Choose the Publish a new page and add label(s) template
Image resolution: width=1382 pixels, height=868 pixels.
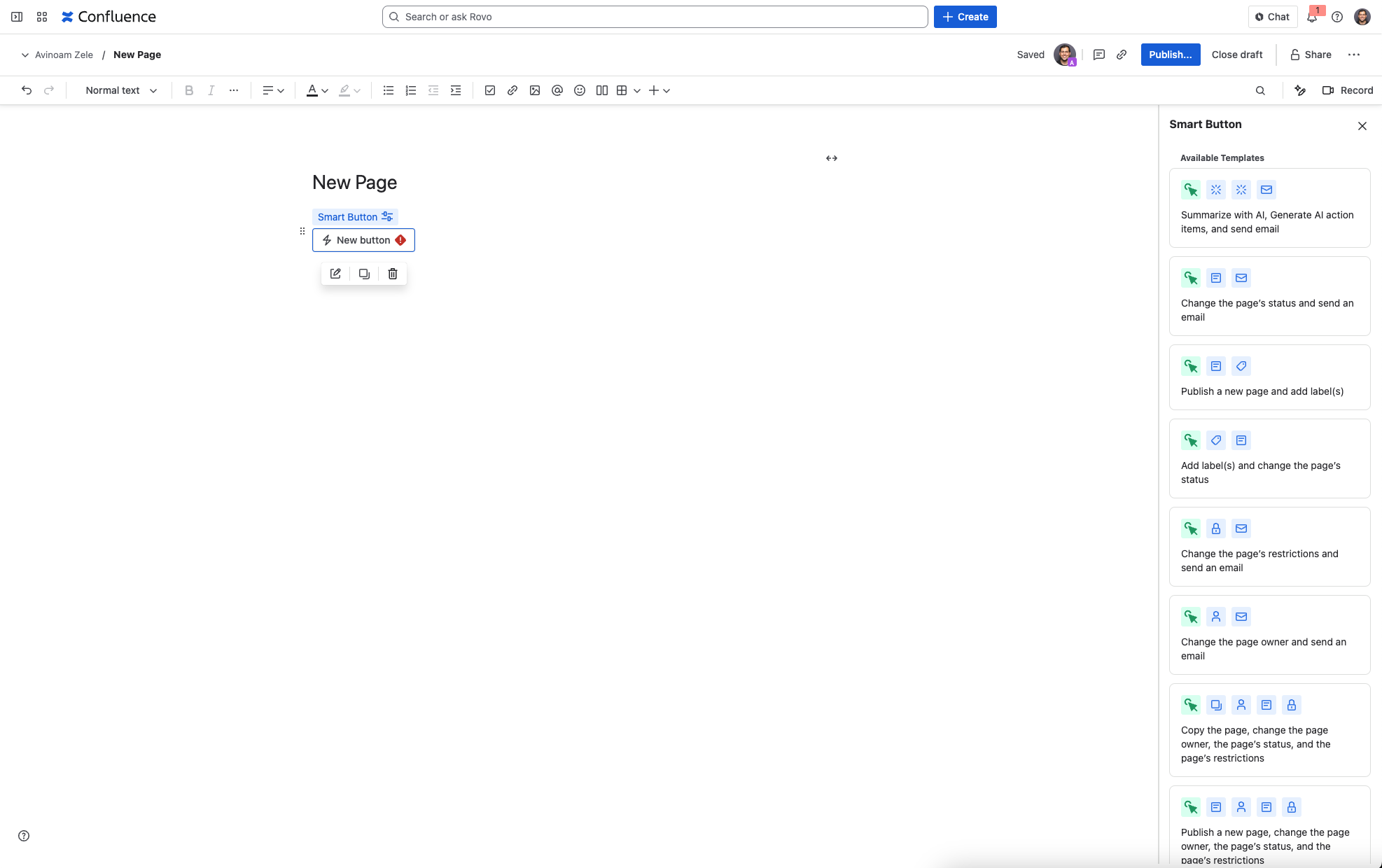[1269, 377]
